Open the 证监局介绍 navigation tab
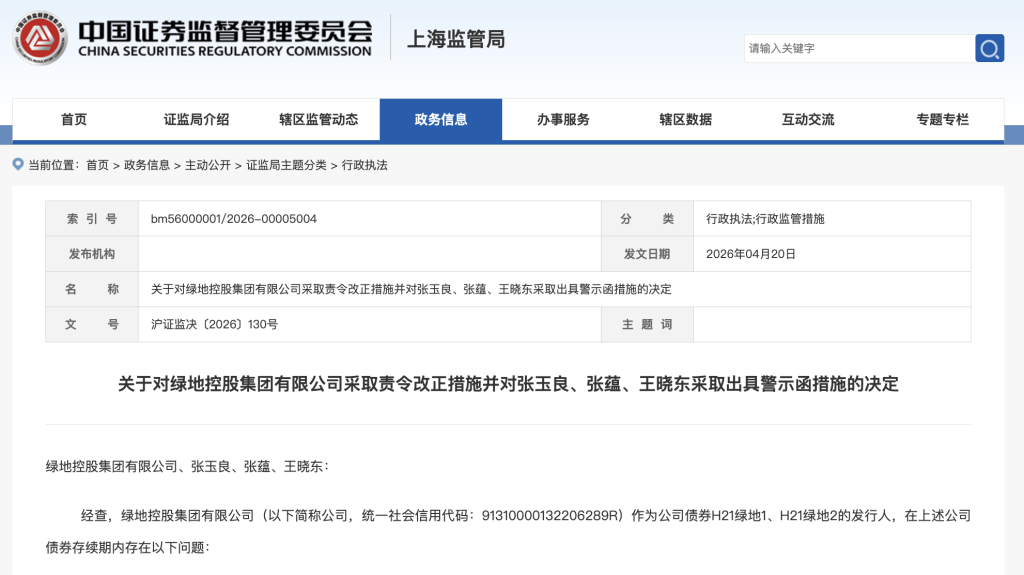 pyautogui.click(x=196, y=120)
